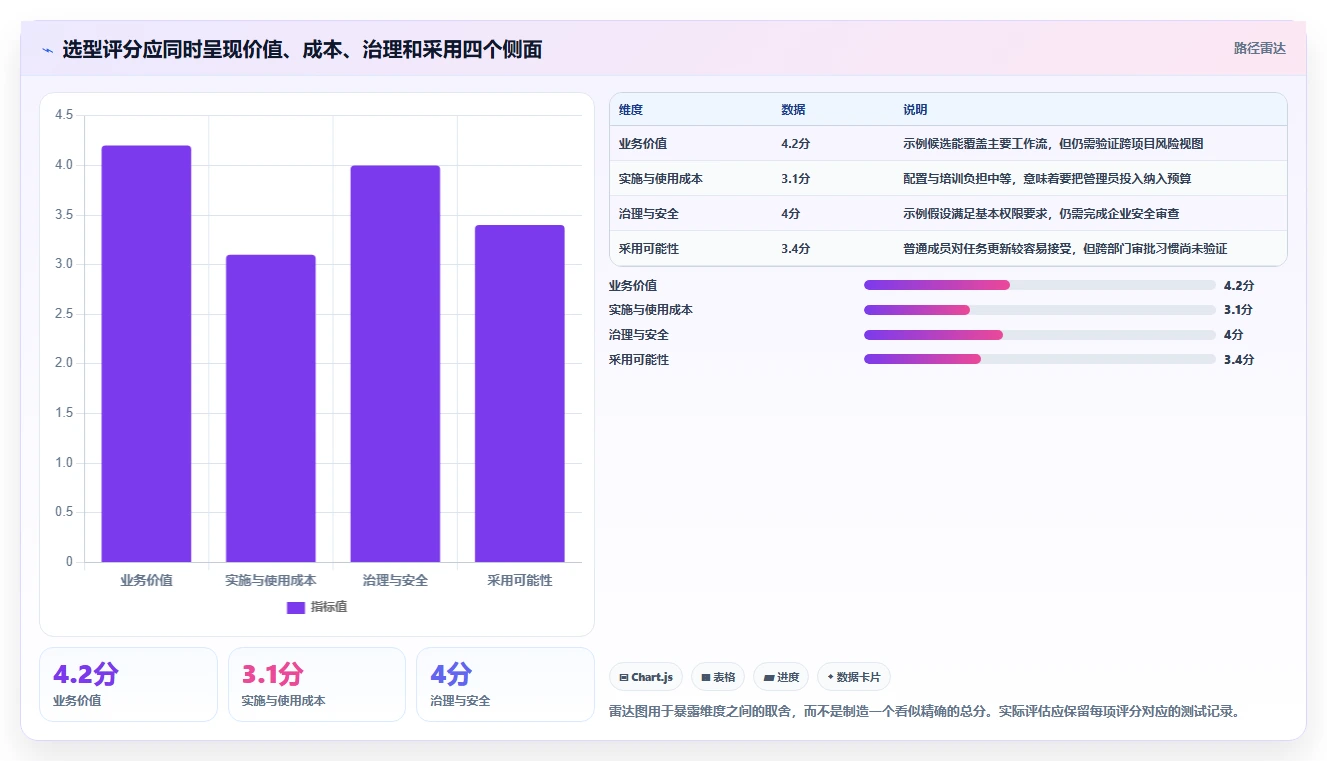Toggle the 指标值 legend label

329,607
